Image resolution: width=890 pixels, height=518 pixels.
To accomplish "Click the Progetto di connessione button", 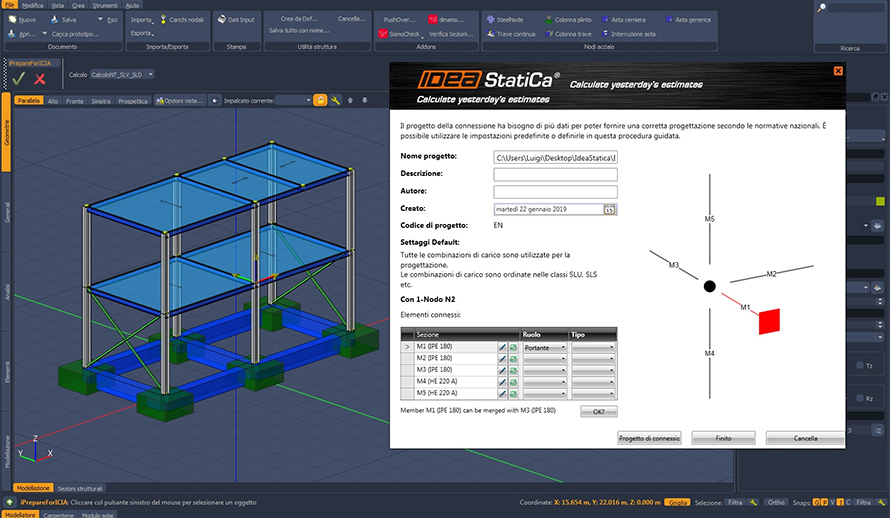I will click(649, 438).
